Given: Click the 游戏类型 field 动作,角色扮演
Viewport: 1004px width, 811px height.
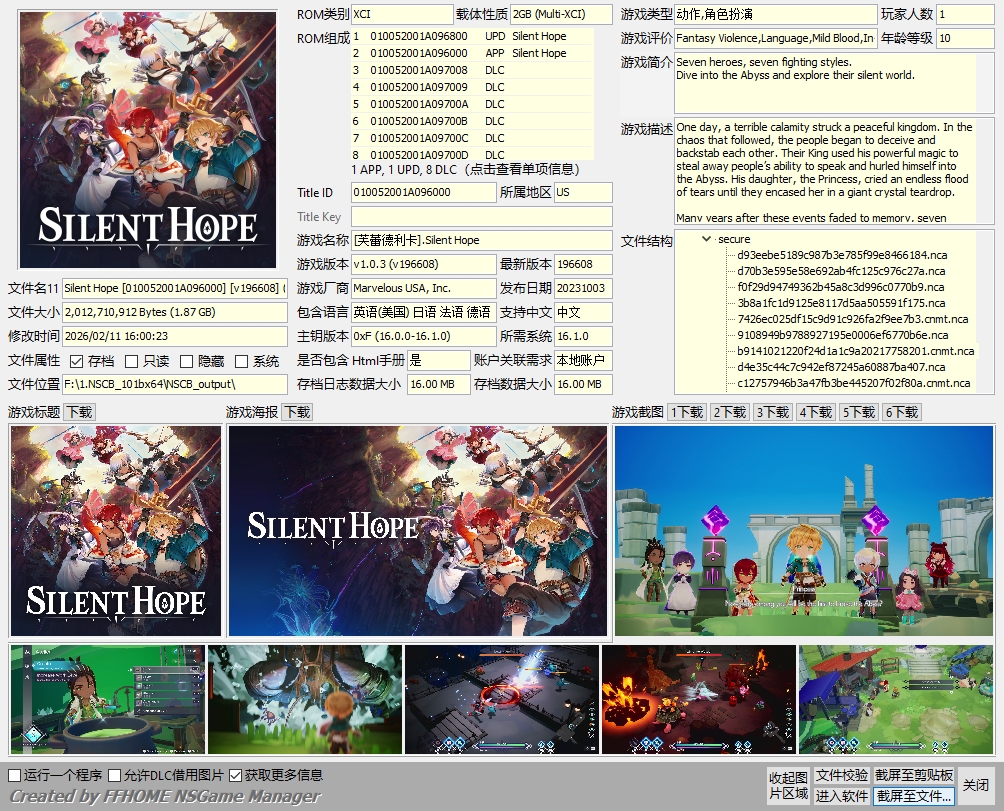Looking at the screenshot, I should 775,14.
